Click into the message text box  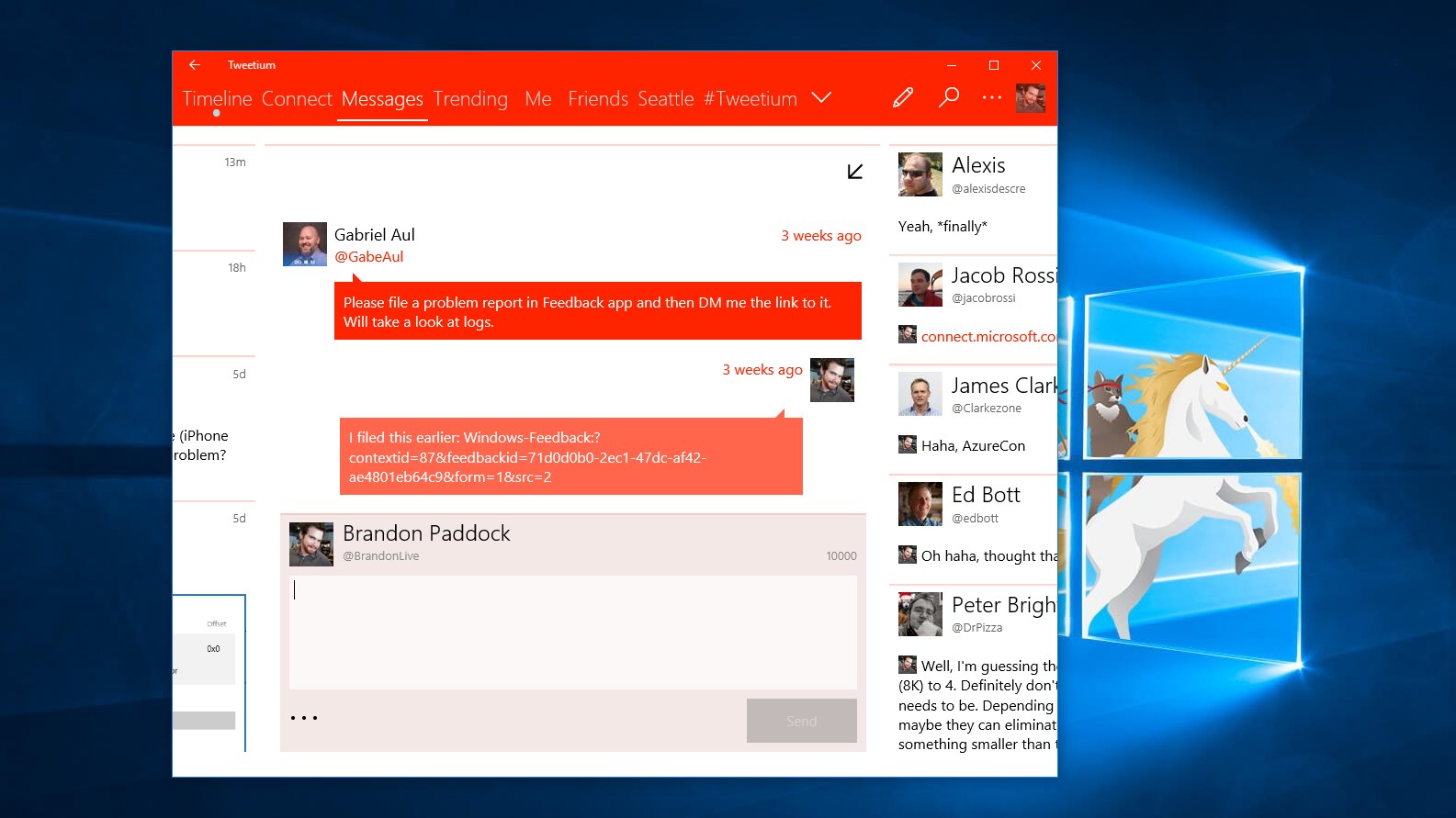[572, 632]
